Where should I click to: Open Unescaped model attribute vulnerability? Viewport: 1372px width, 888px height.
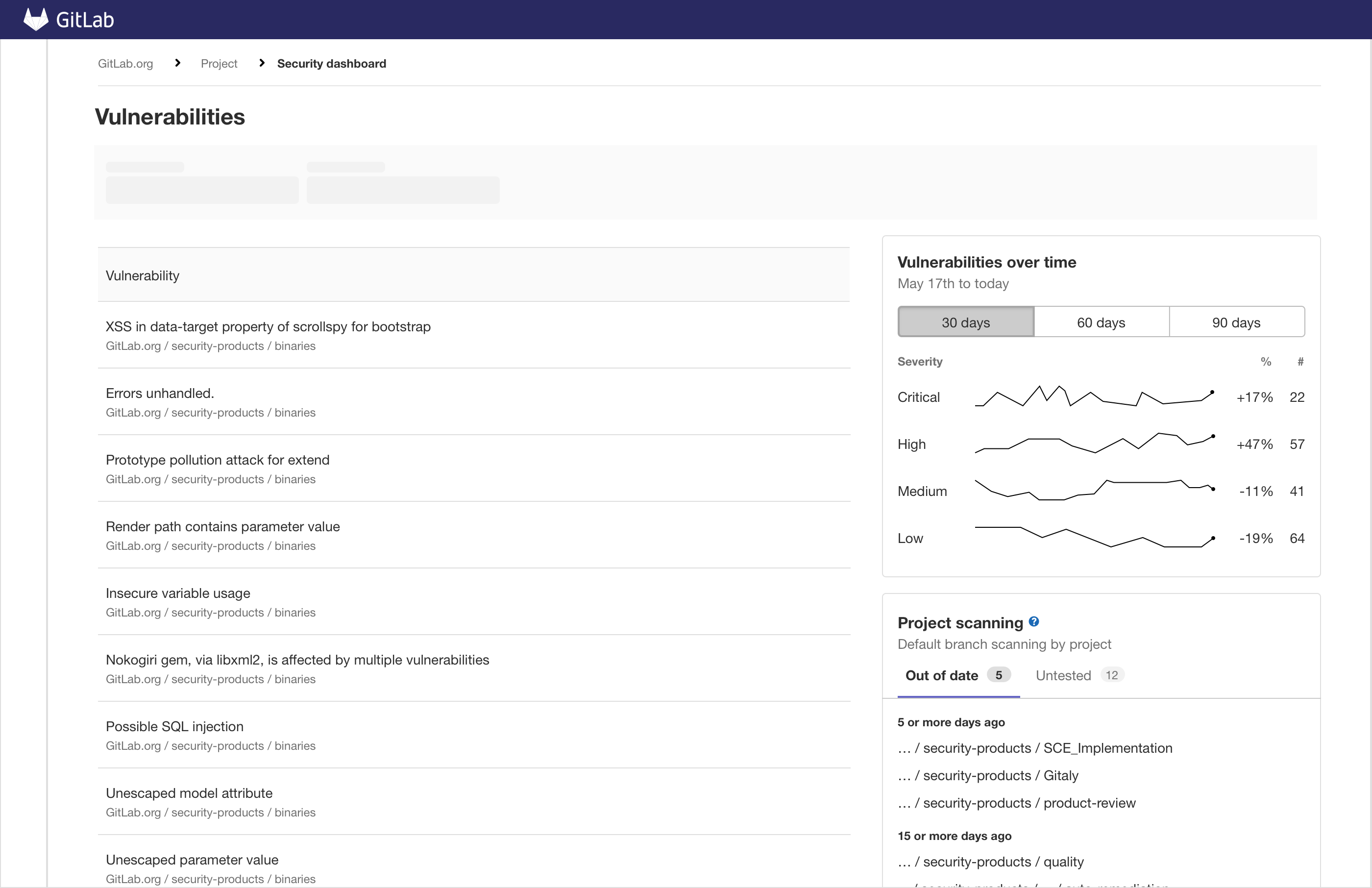click(x=189, y=793)
